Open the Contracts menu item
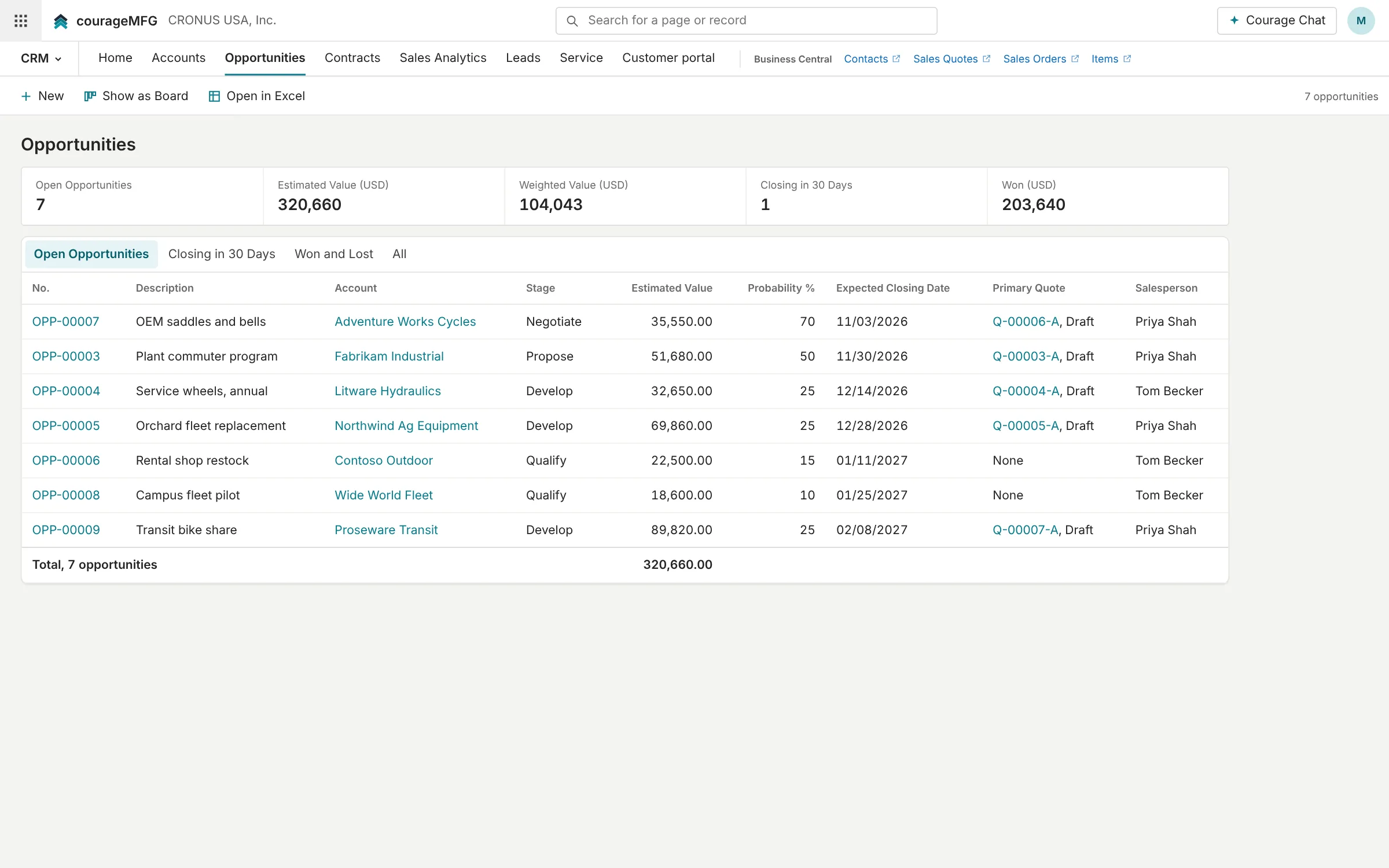 (x=352, y=58)
